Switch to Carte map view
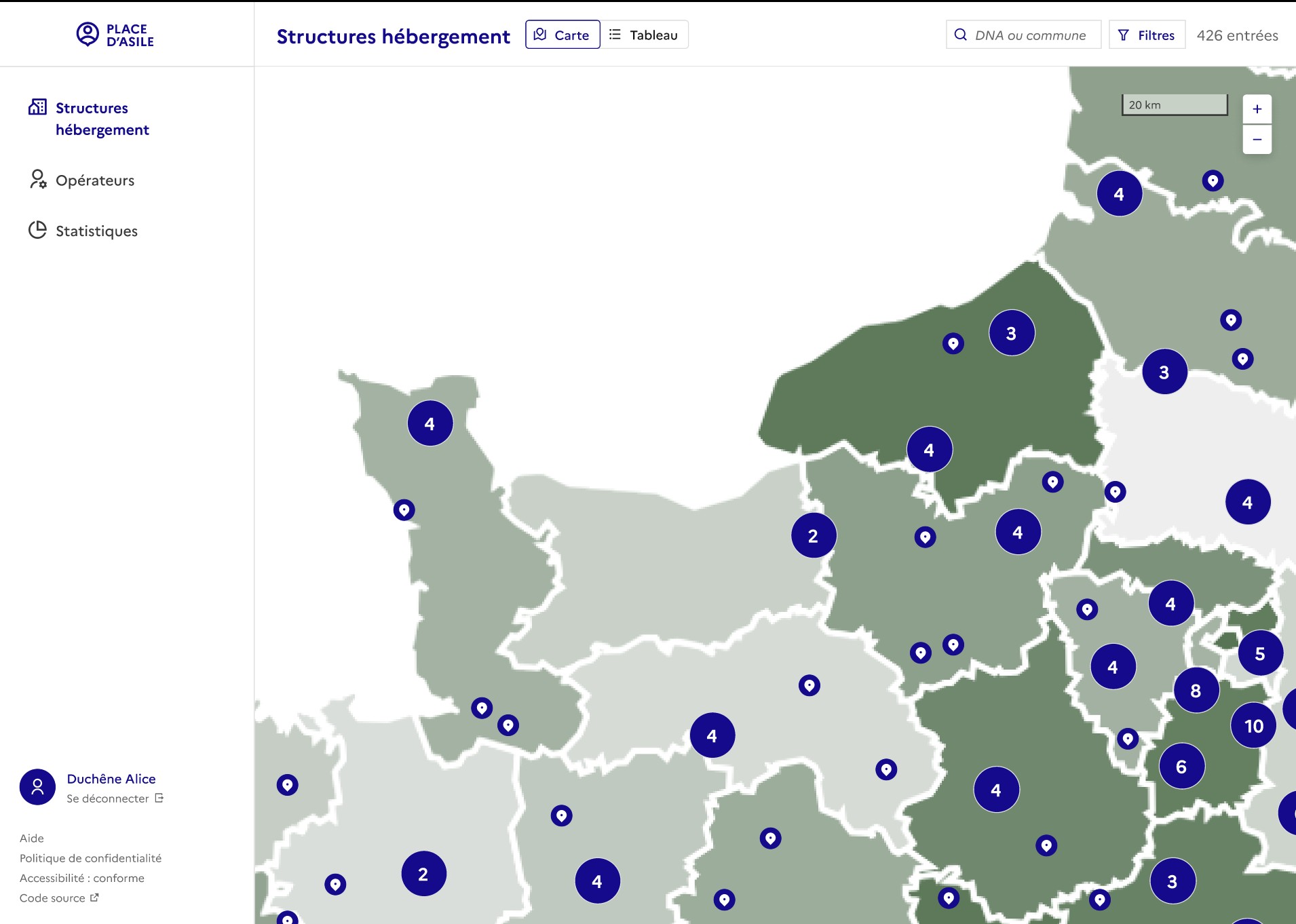The width and height of the screenshot is (1296, 924). click(562, 35)
